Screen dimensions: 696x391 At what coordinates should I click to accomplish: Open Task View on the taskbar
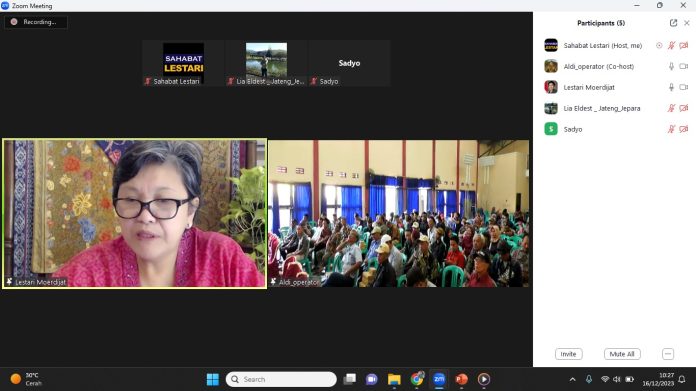350,379
